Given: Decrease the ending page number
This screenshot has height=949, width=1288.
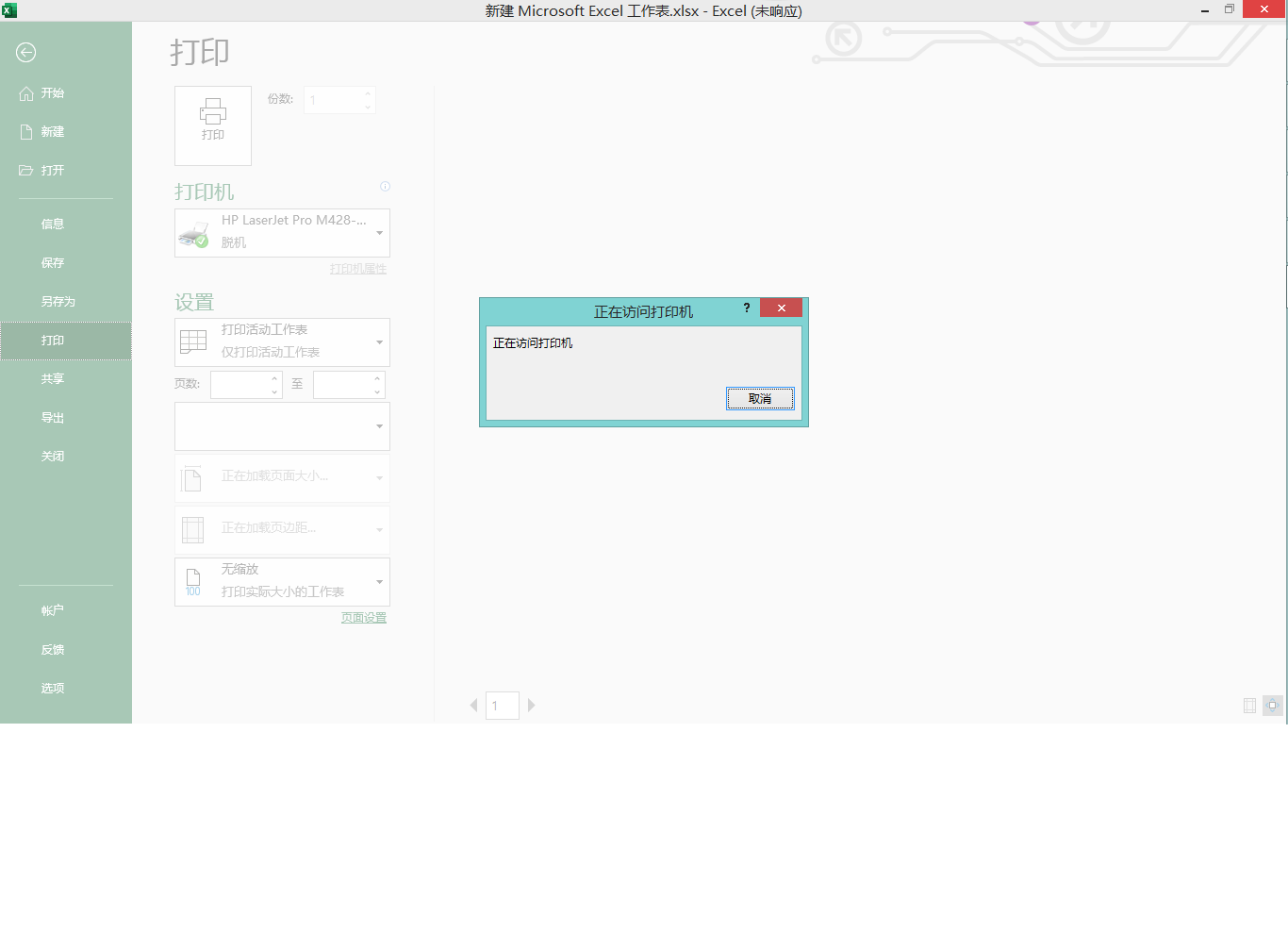Looking at the screenshot, I should click(x=378, y=391).
